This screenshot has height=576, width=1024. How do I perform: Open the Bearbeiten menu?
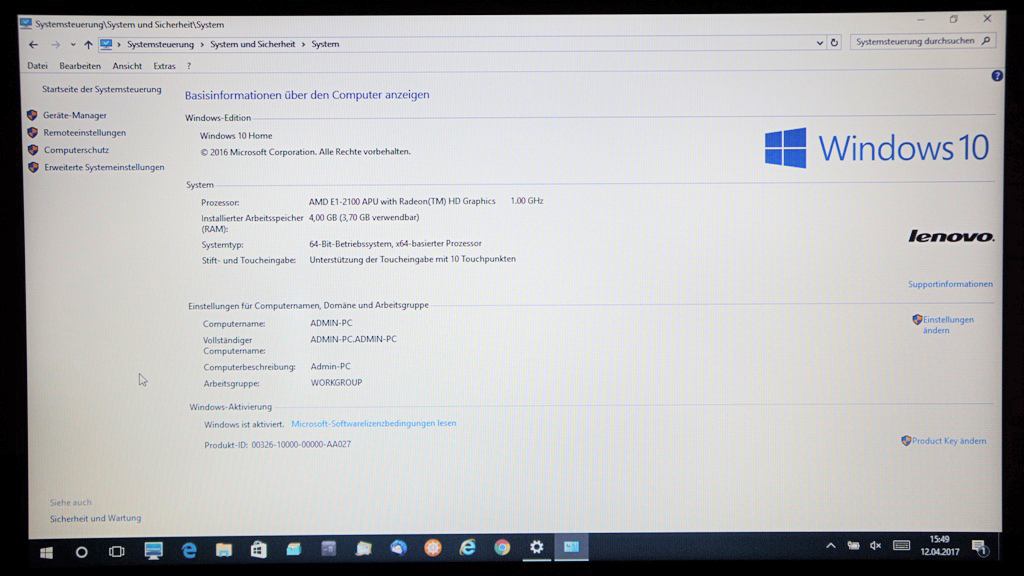(x=80, y=66)
